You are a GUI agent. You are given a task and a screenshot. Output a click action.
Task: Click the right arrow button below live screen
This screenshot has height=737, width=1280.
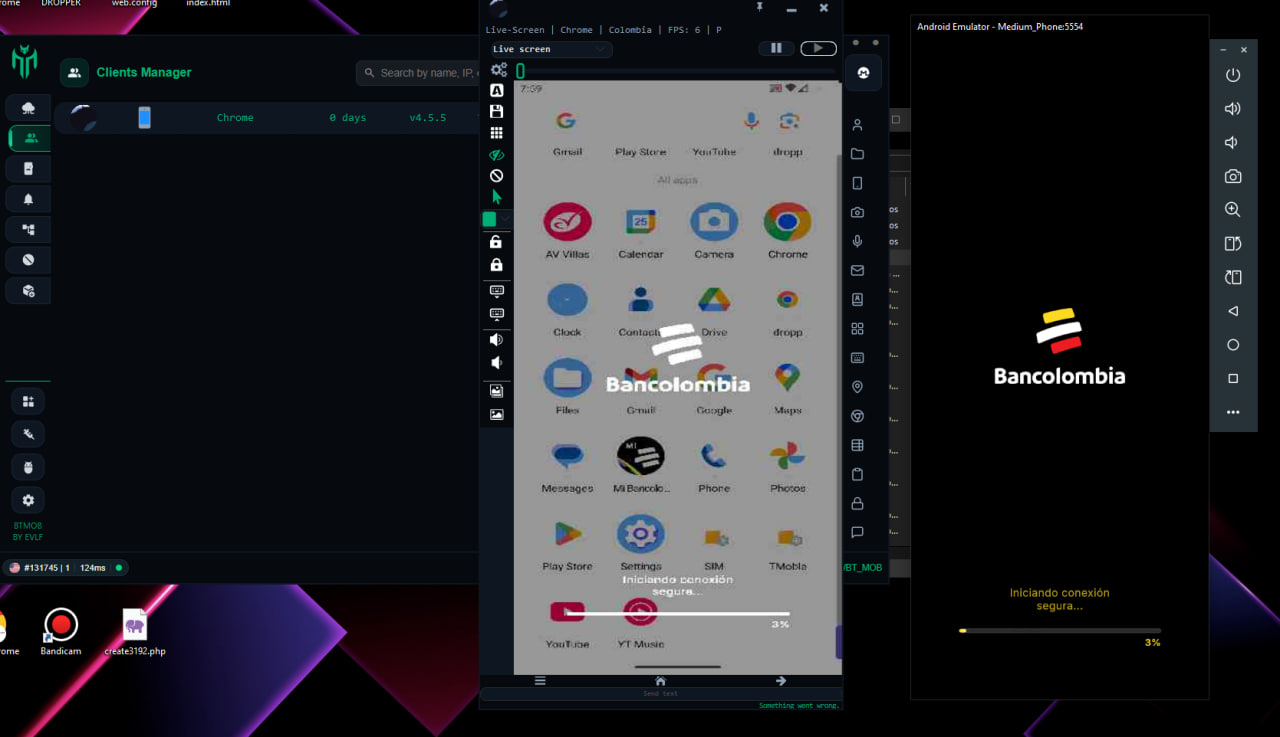pyautogui.click(x=781, y=681)
